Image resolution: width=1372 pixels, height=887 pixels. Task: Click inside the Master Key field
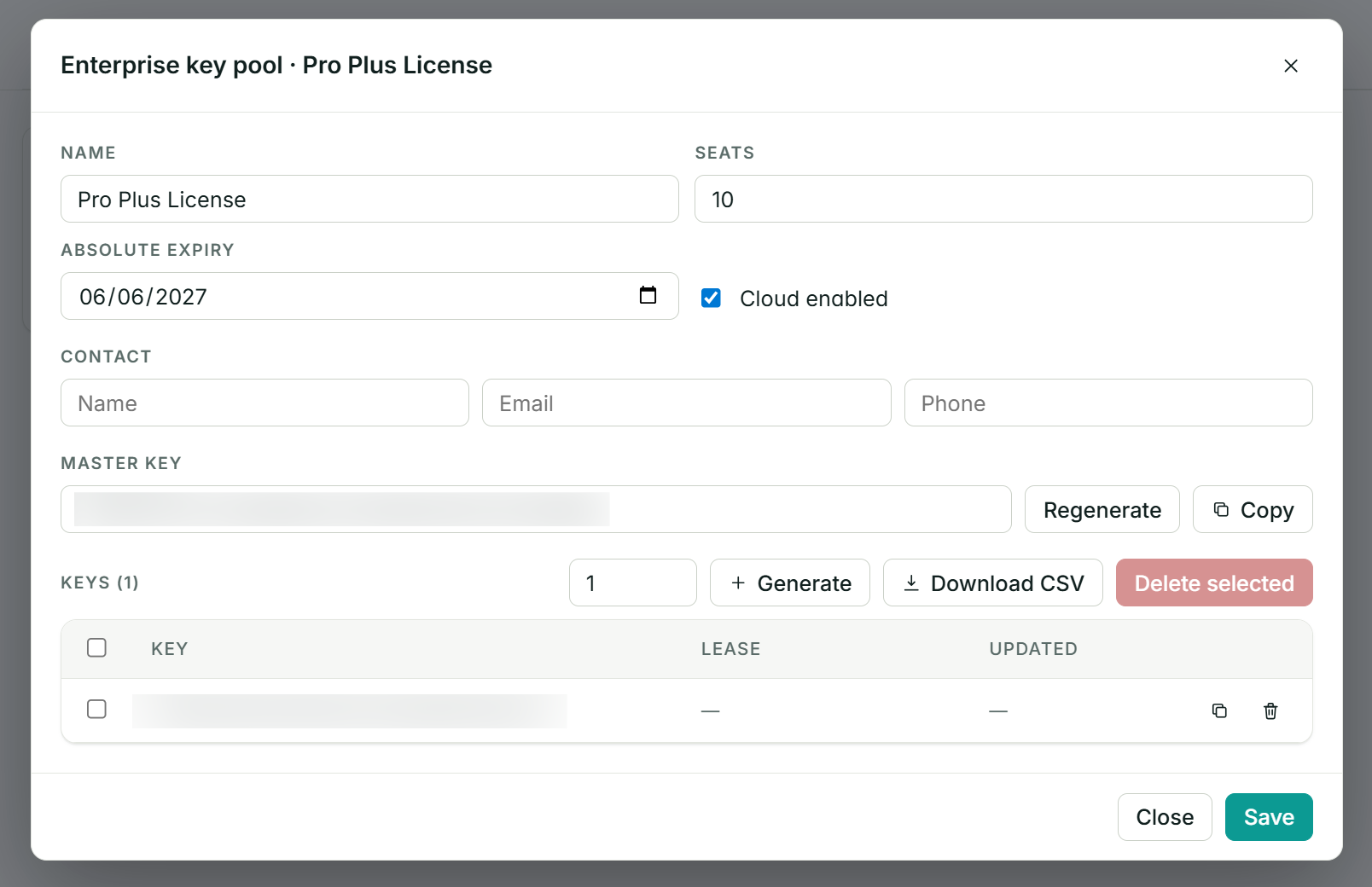(536, 509)
